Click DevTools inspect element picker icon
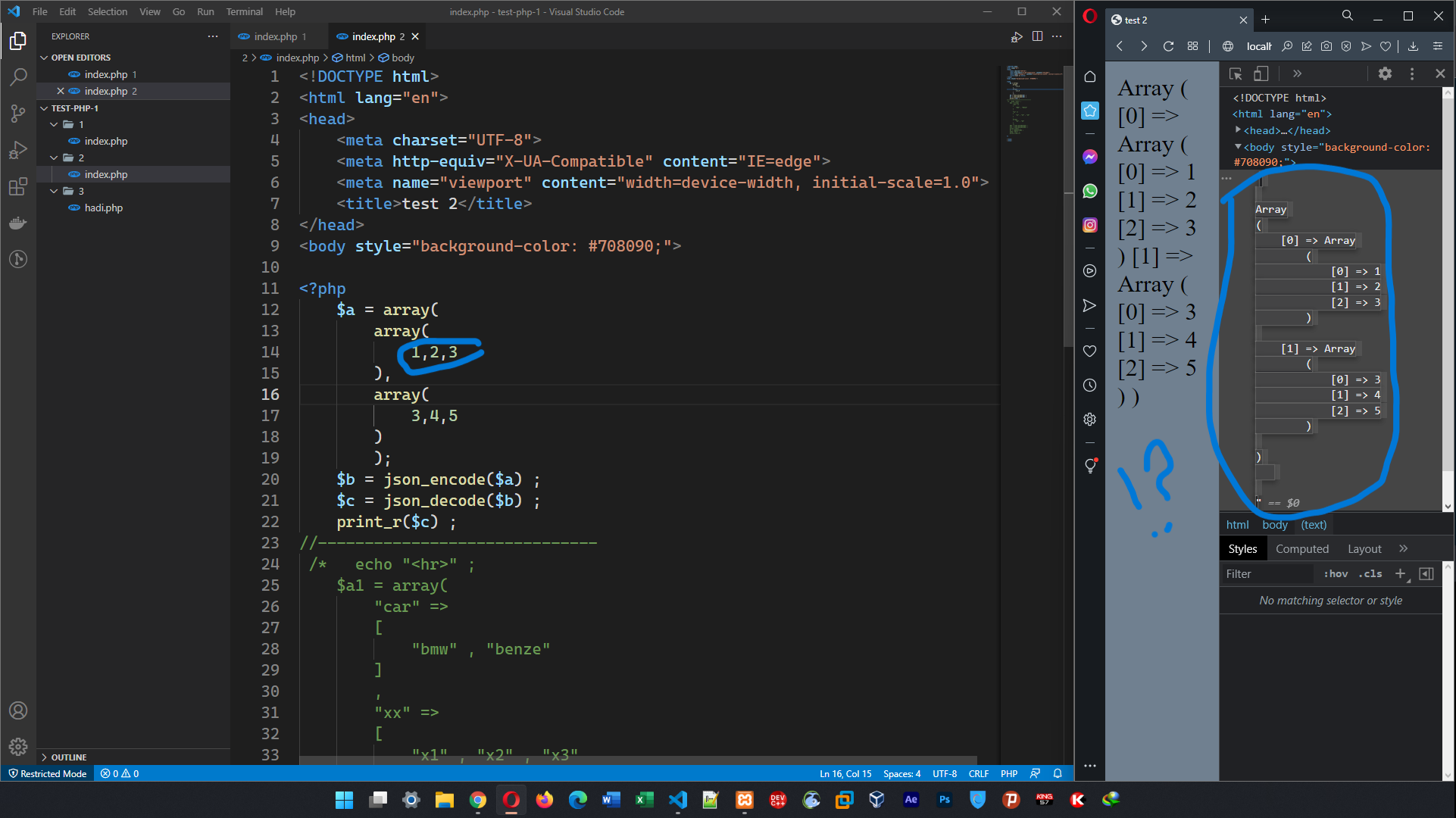This screenshot has height=818, width=1456. (x=1236, y=73)
